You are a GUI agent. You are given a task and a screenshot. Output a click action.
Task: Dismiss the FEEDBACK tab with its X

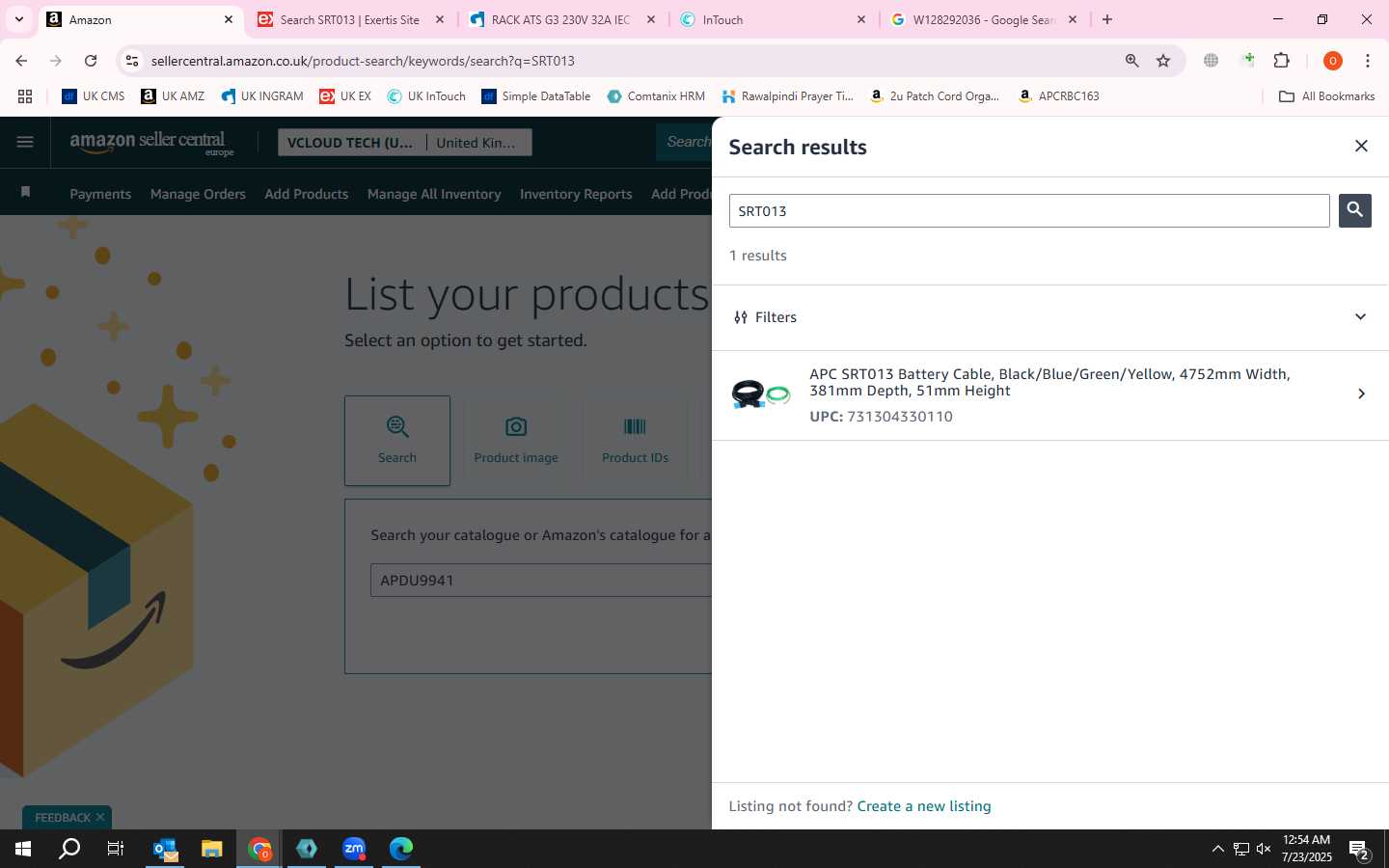[100, 817]
